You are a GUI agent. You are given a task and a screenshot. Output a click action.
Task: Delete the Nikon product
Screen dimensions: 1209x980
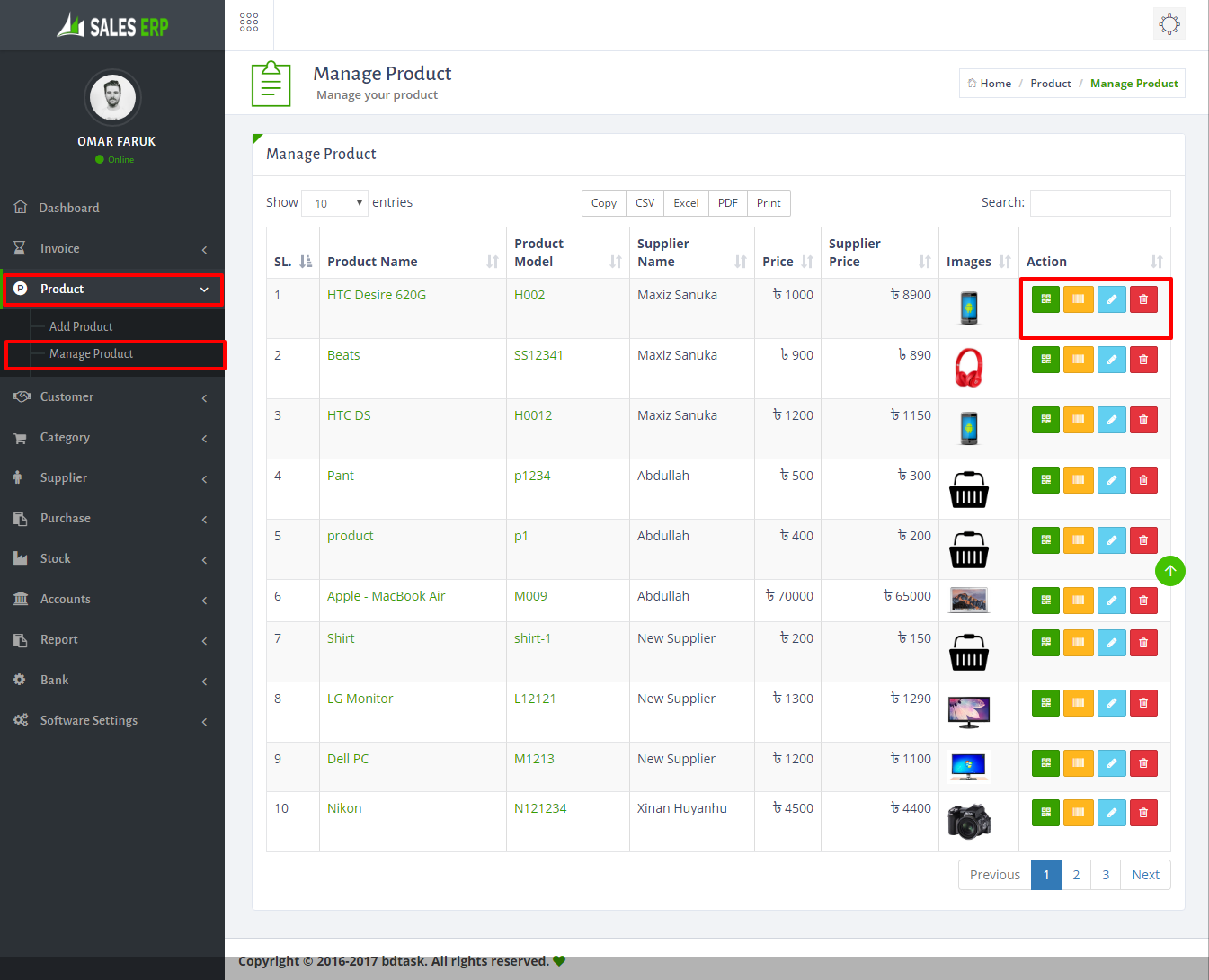click(1143, 813)
